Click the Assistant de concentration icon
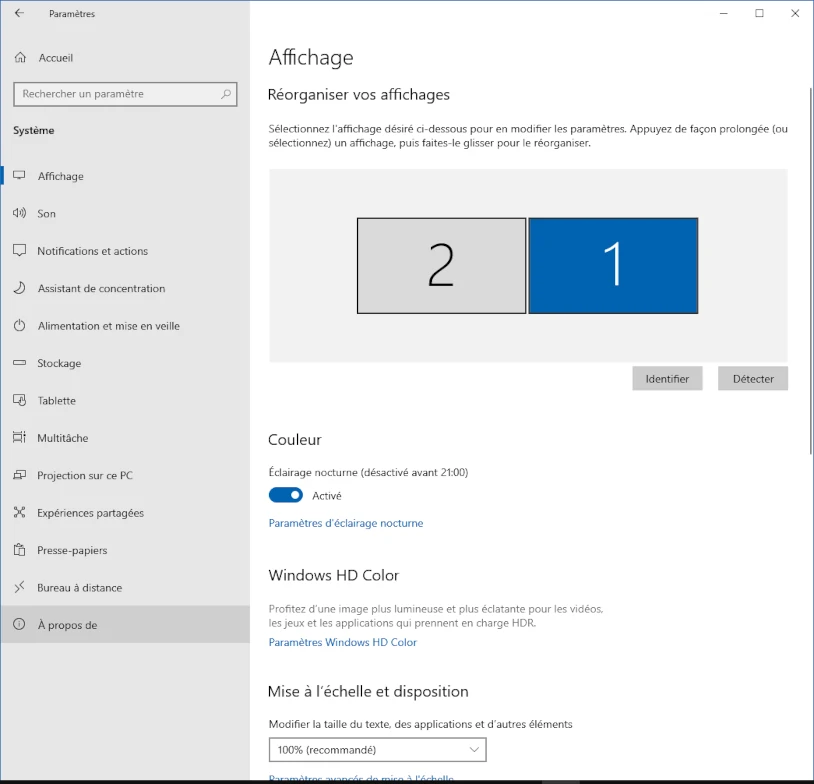This screenshot has width=814, height=784. [x=21, y=288]
